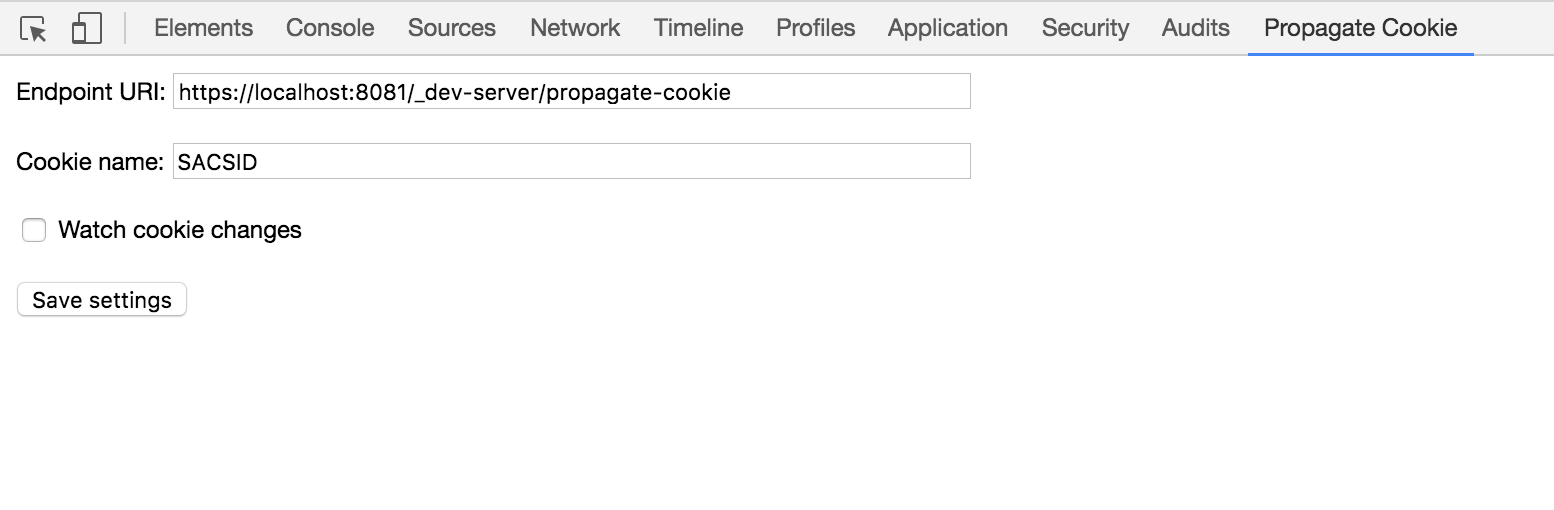
Task: Select the Security tab
Action: click(x=1085, y=28)
